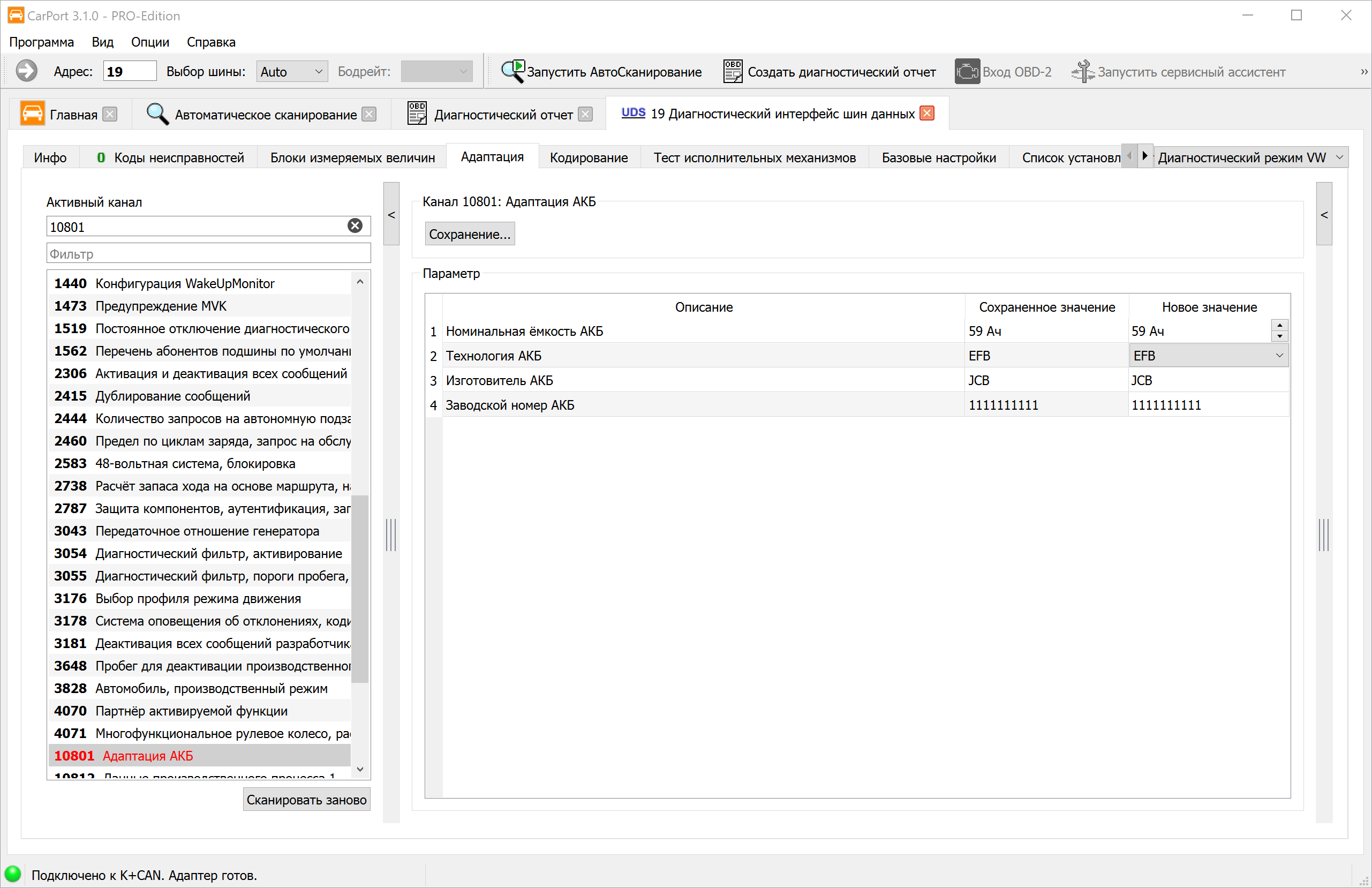Image resolution: width=1372 pixels, height=888 pixels.
Task: Click the Сканировать заново button
Action: 306,800
